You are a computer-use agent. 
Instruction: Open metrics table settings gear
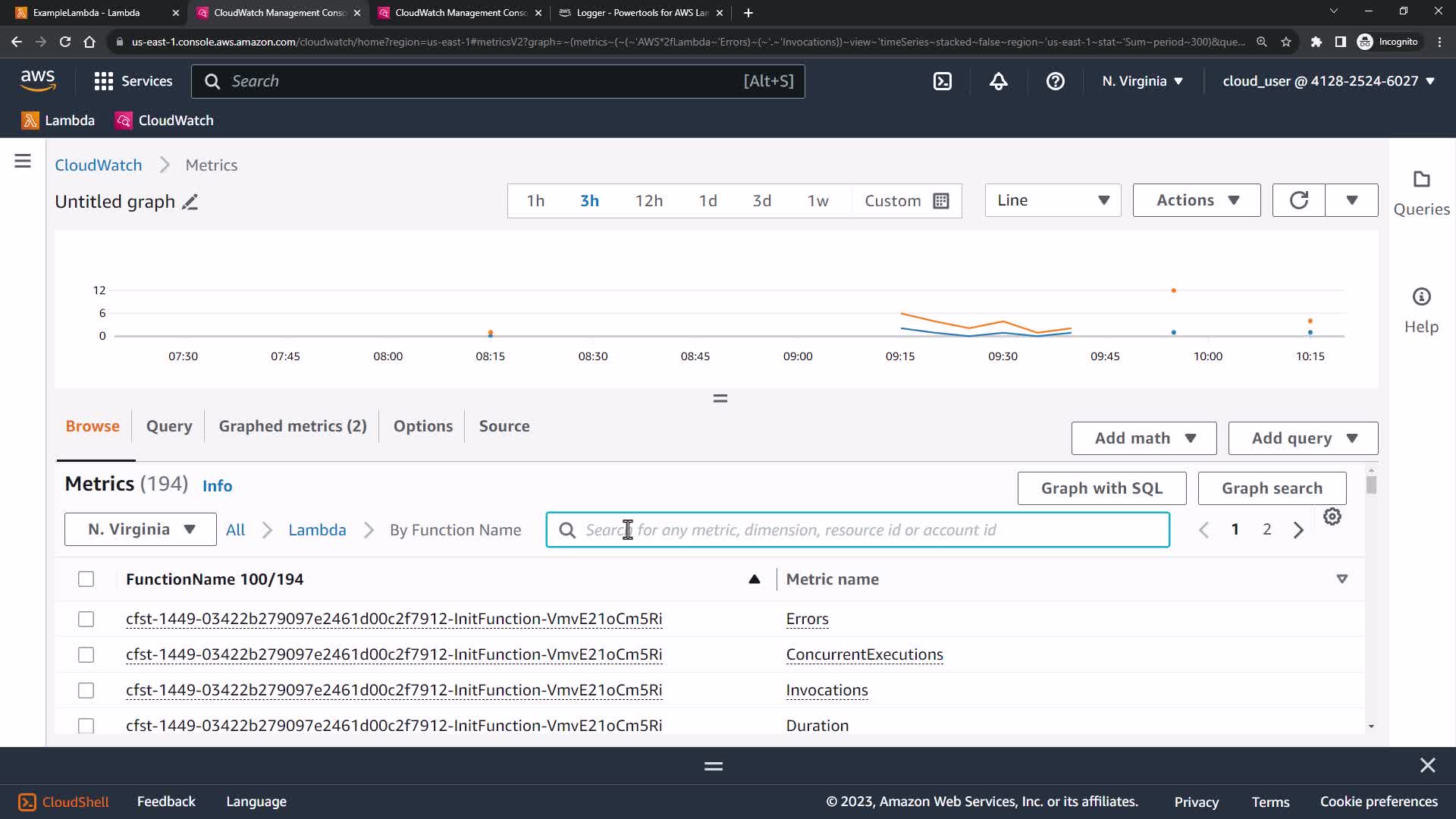pyautogui.click(x=1332, y=517)
